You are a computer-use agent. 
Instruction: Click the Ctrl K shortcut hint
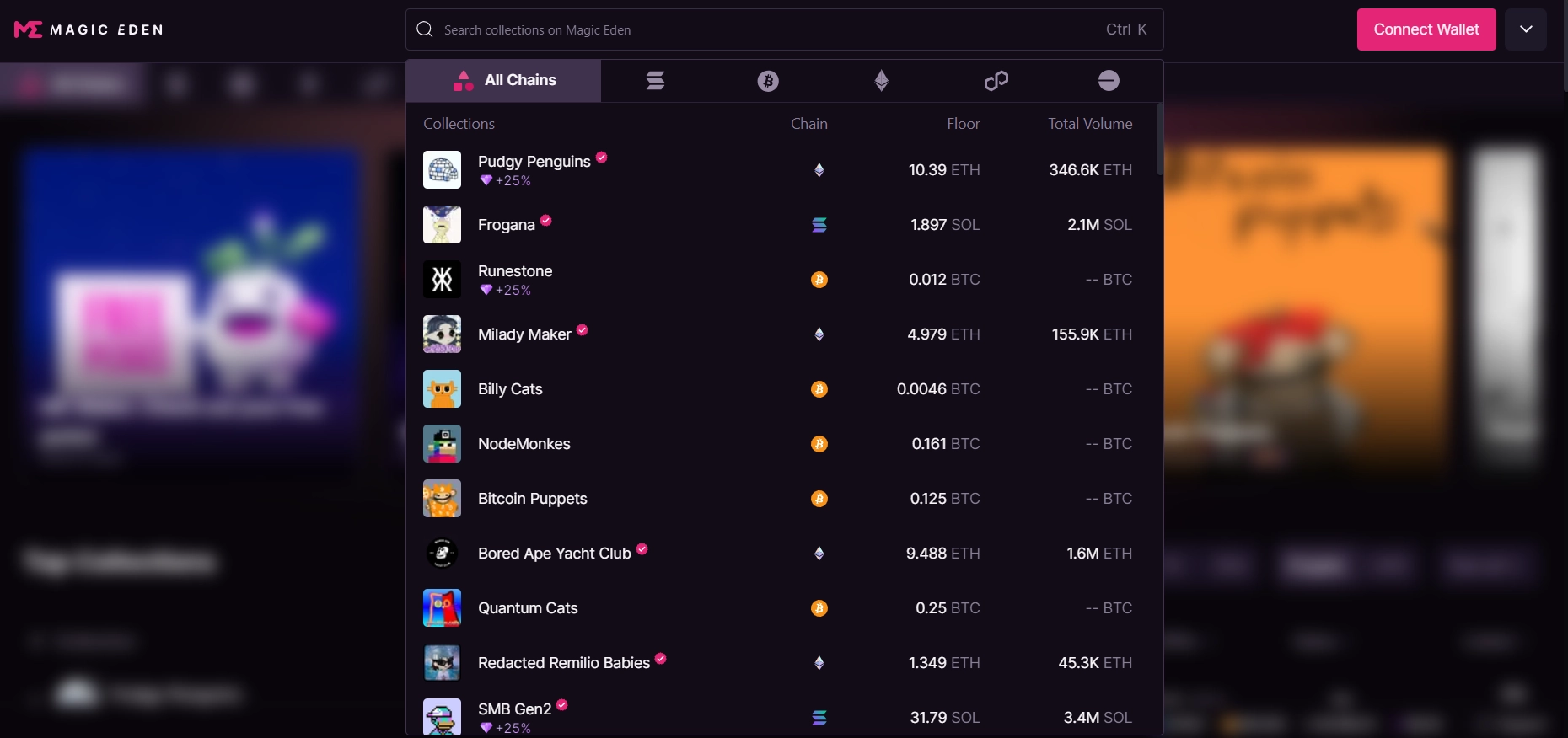(x=1126, y=29)
